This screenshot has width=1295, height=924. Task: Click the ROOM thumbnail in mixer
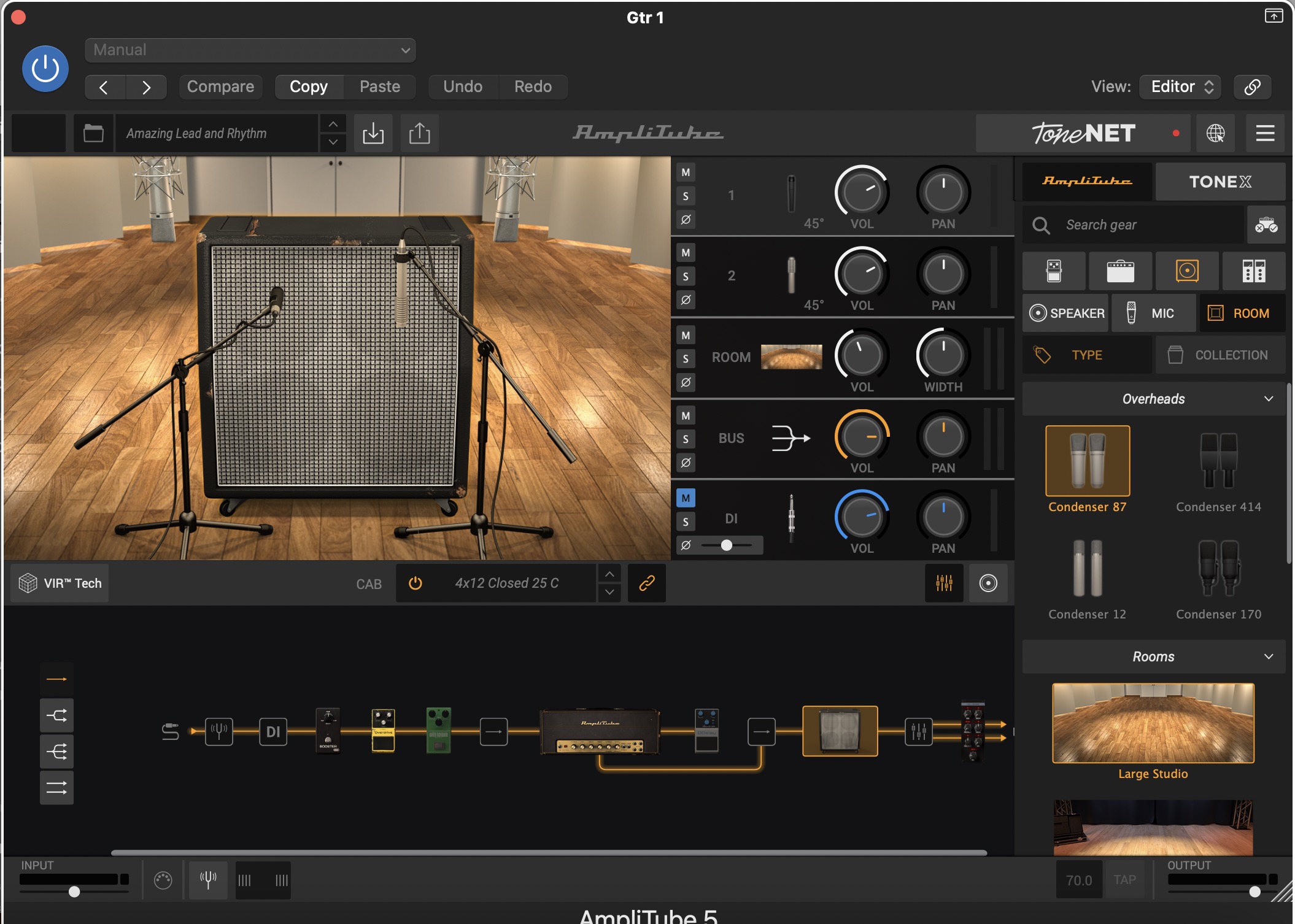(x=791, y=356)
